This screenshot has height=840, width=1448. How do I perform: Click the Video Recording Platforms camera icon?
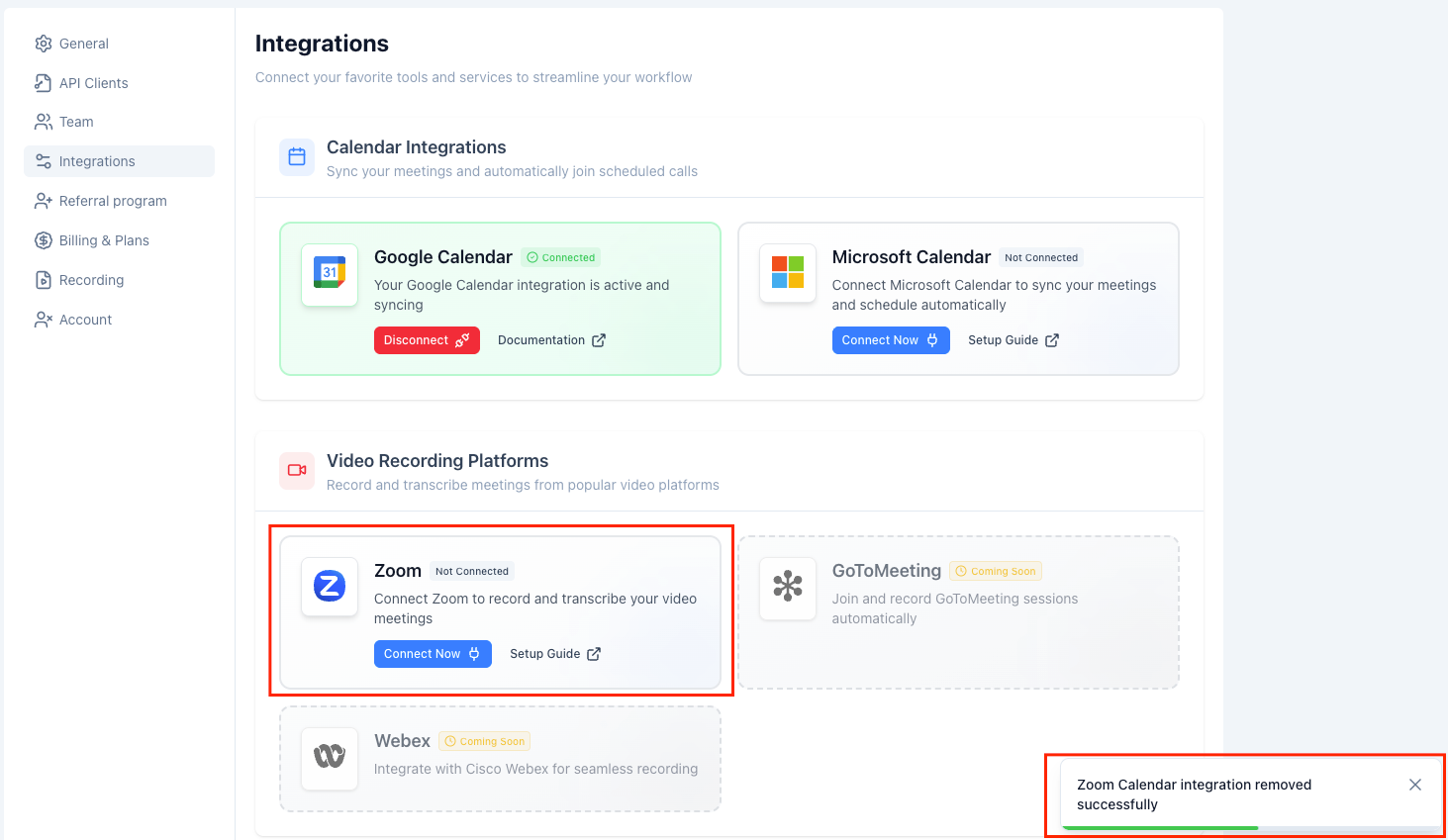tap(297, 471)
